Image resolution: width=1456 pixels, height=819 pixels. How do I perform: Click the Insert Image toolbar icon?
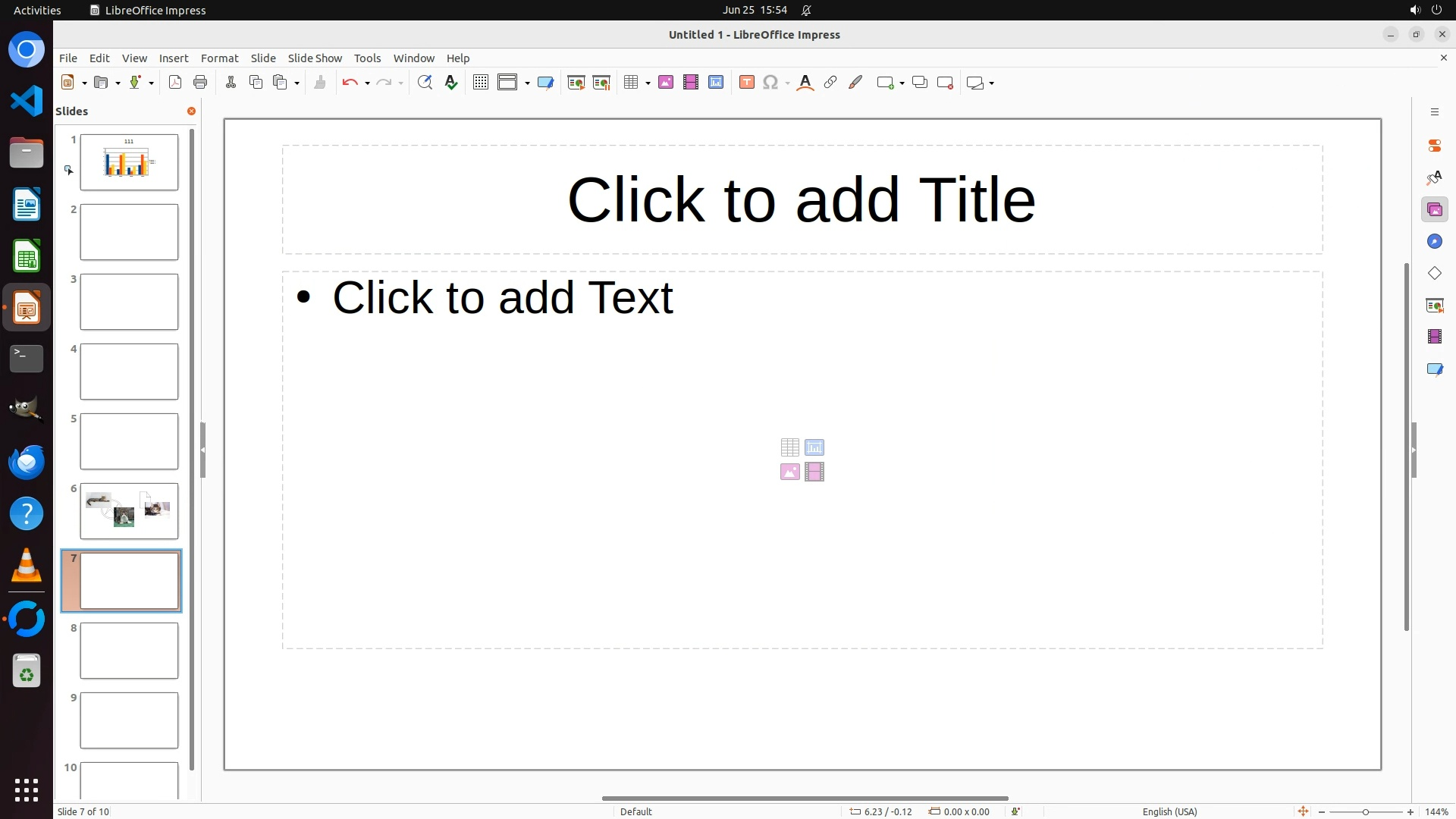point(665,83)
